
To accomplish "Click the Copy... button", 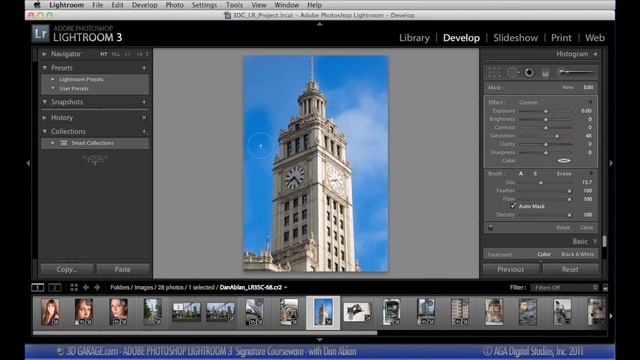I will click(x=67, y=269).
